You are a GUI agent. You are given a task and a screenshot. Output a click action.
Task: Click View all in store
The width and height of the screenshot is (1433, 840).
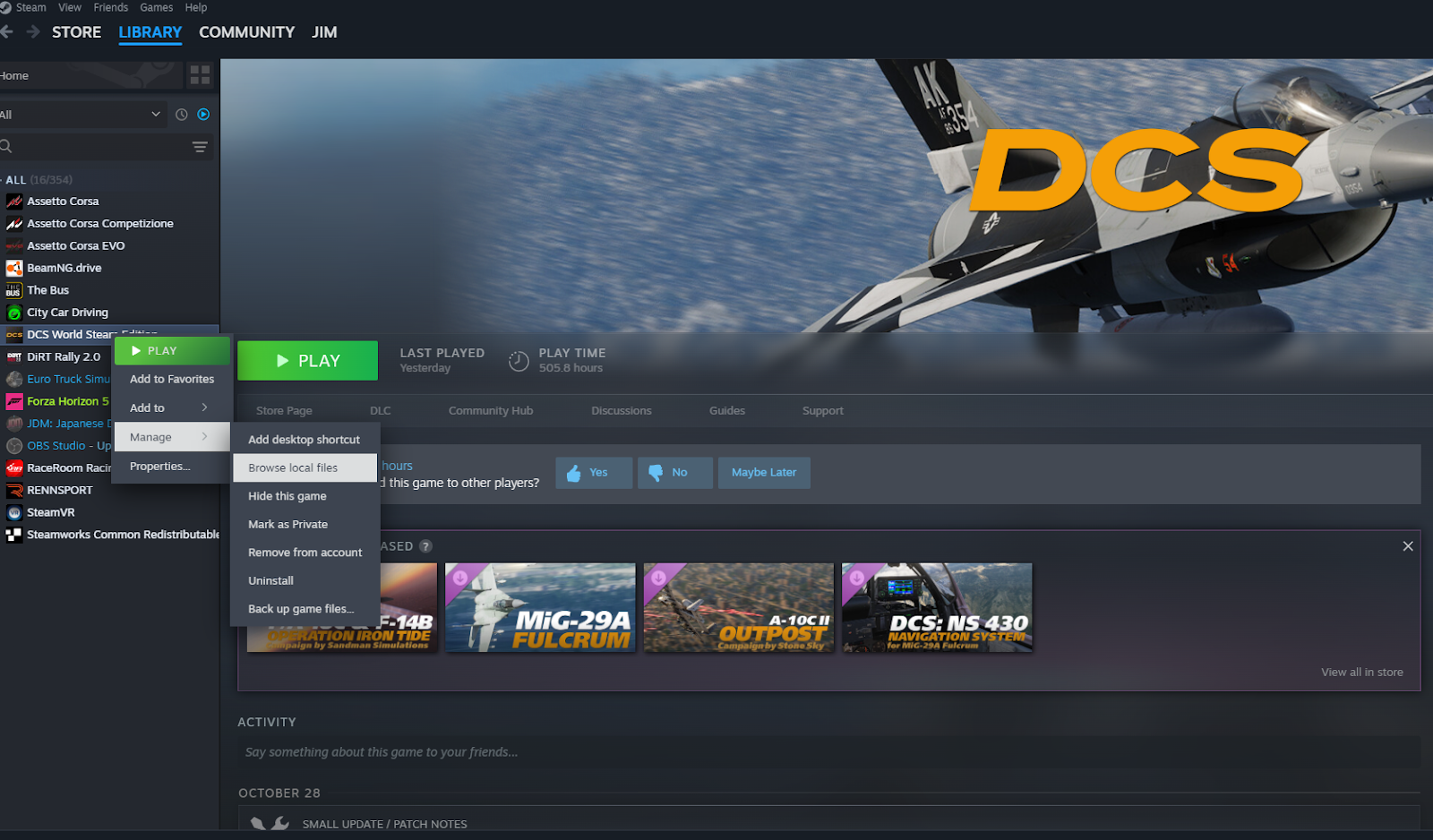tap(1362, 673)
